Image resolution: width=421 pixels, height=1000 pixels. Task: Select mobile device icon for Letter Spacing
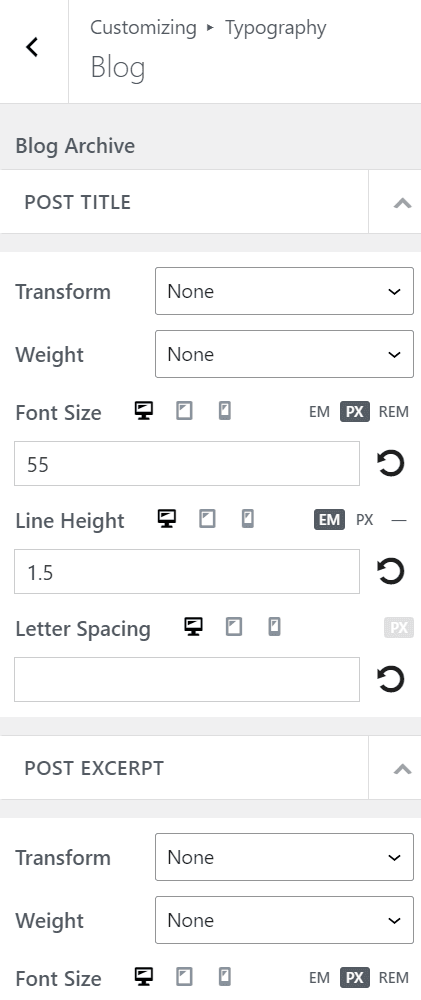pos(274,627)
